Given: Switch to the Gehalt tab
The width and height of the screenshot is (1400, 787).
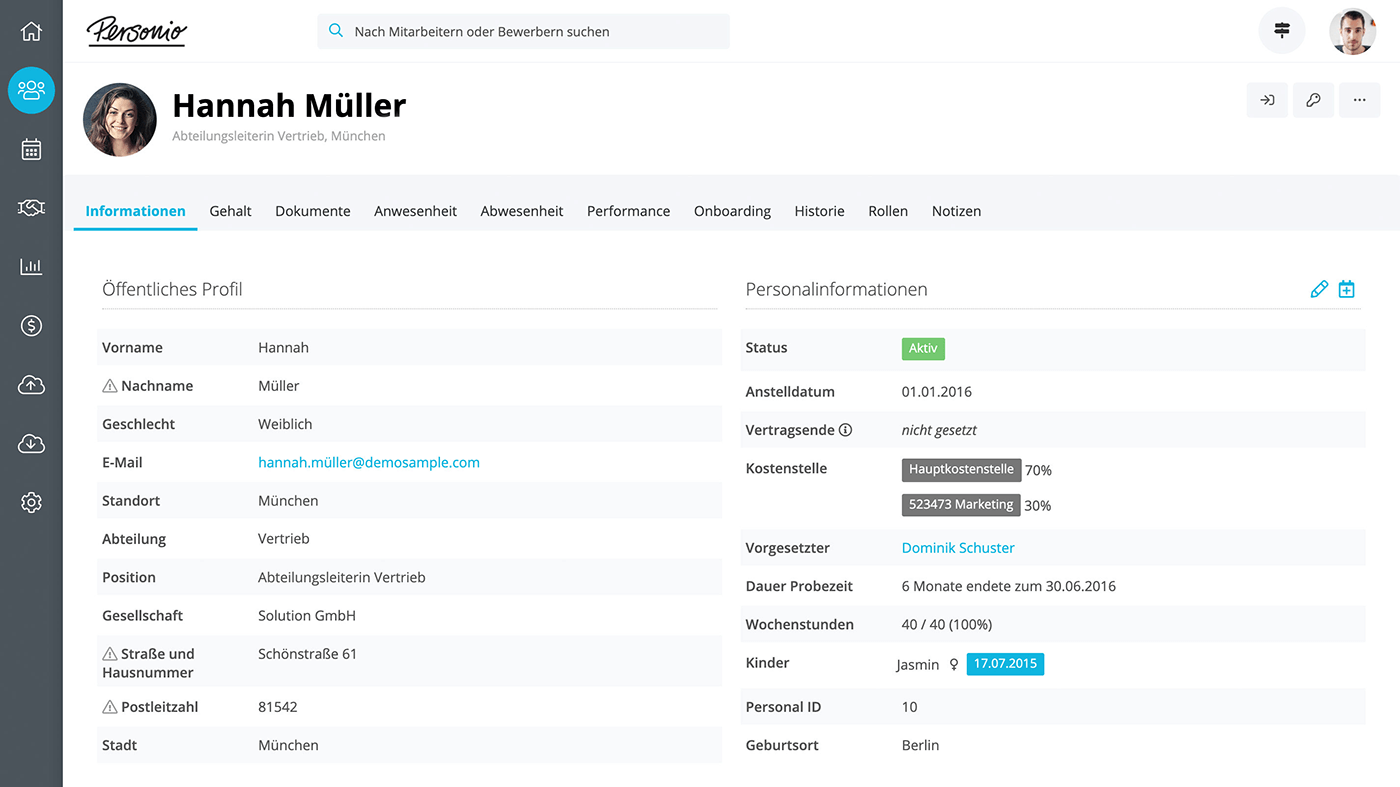Looking at the screenshot, I should 230,211.
